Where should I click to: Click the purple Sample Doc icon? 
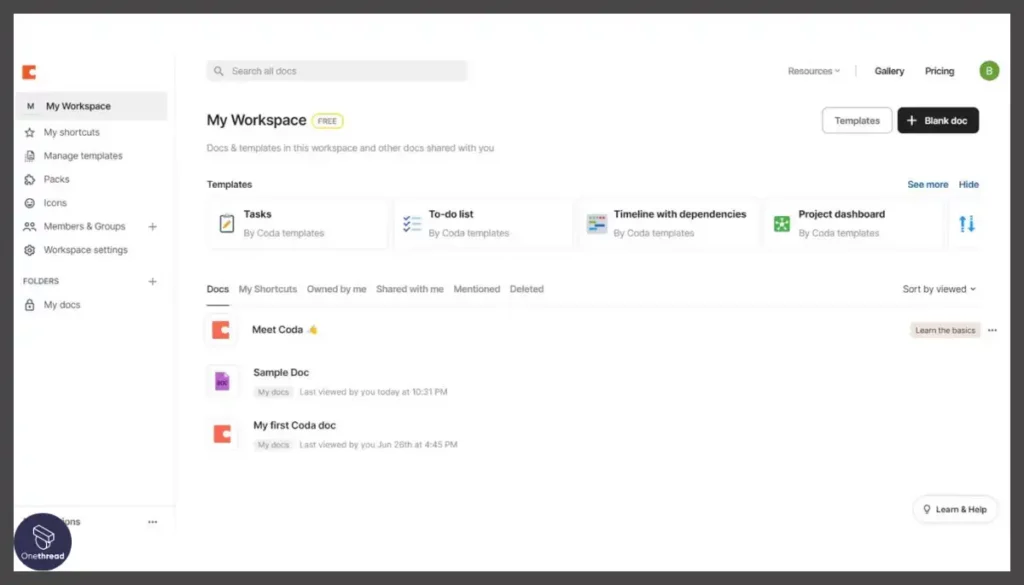(x=222, y=381)
